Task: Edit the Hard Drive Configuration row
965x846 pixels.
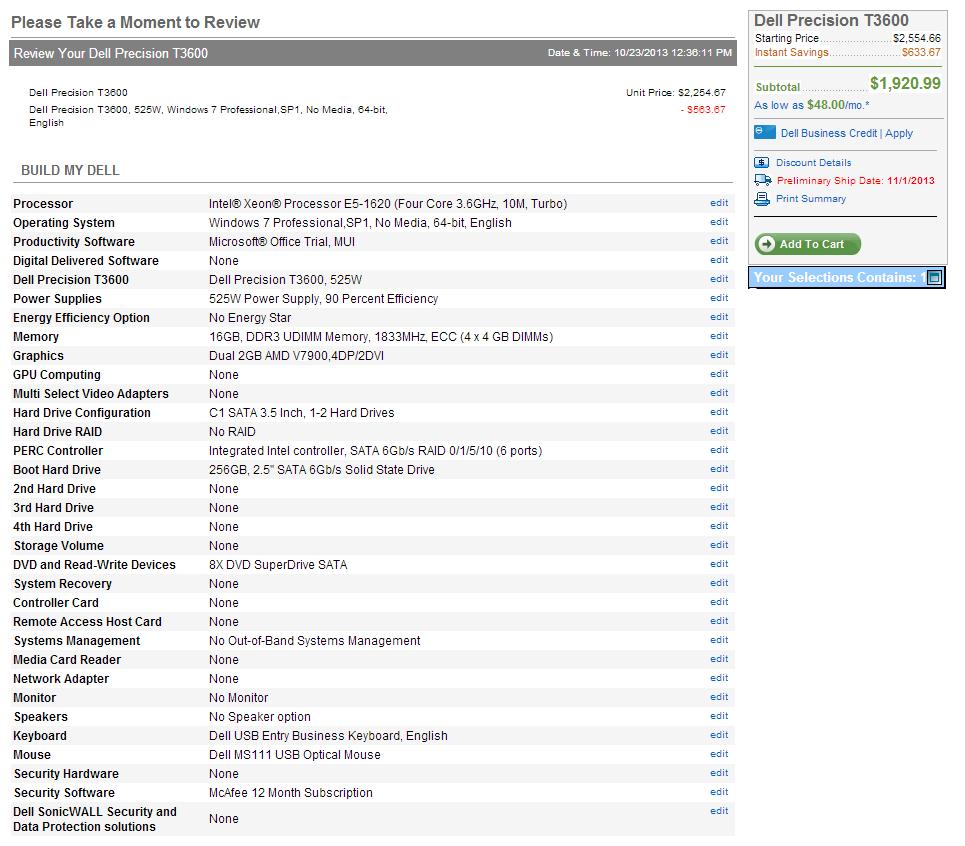Action: click(719, 412)
